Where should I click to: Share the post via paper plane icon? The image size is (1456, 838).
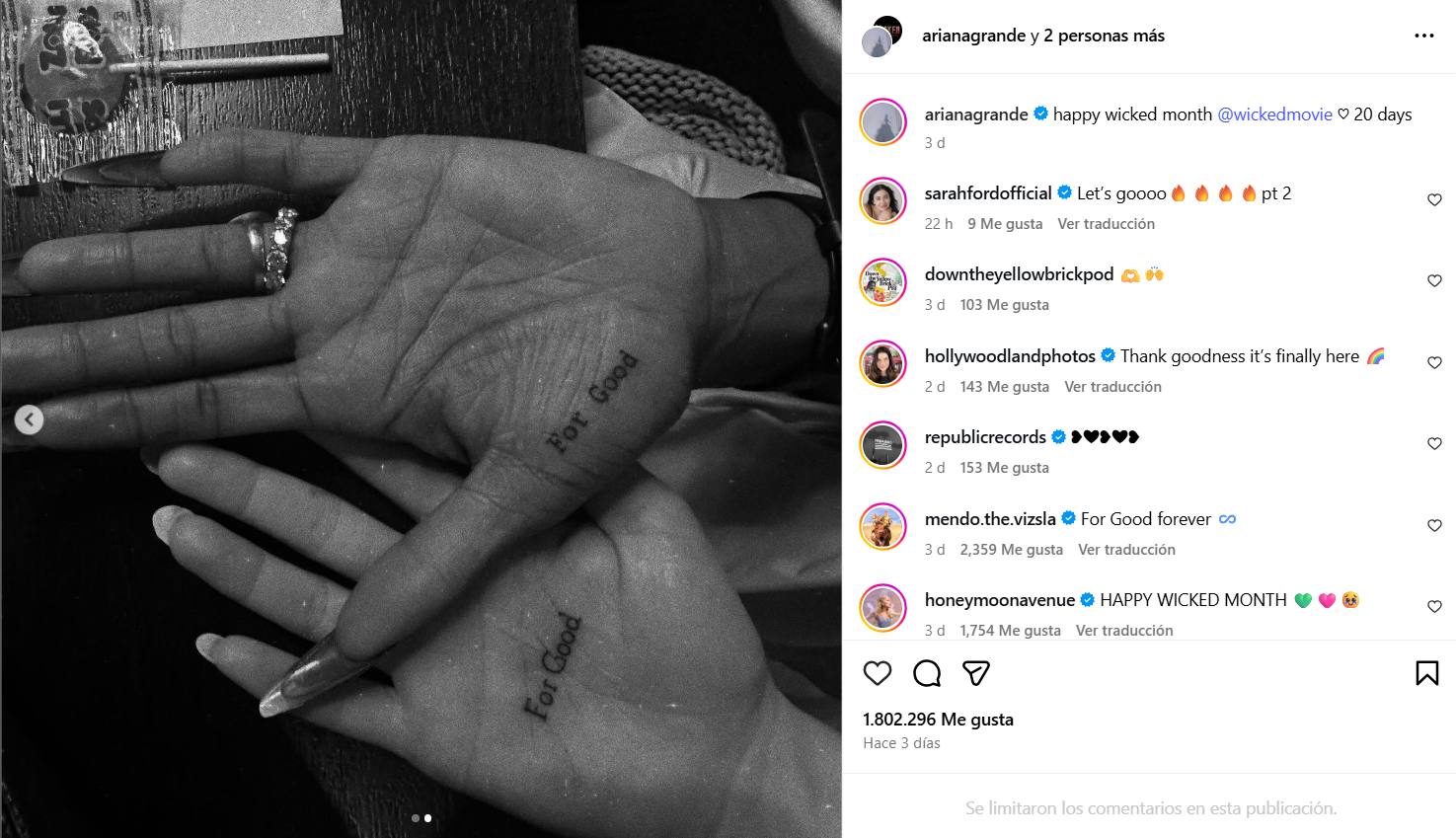[x=976, y=673]
